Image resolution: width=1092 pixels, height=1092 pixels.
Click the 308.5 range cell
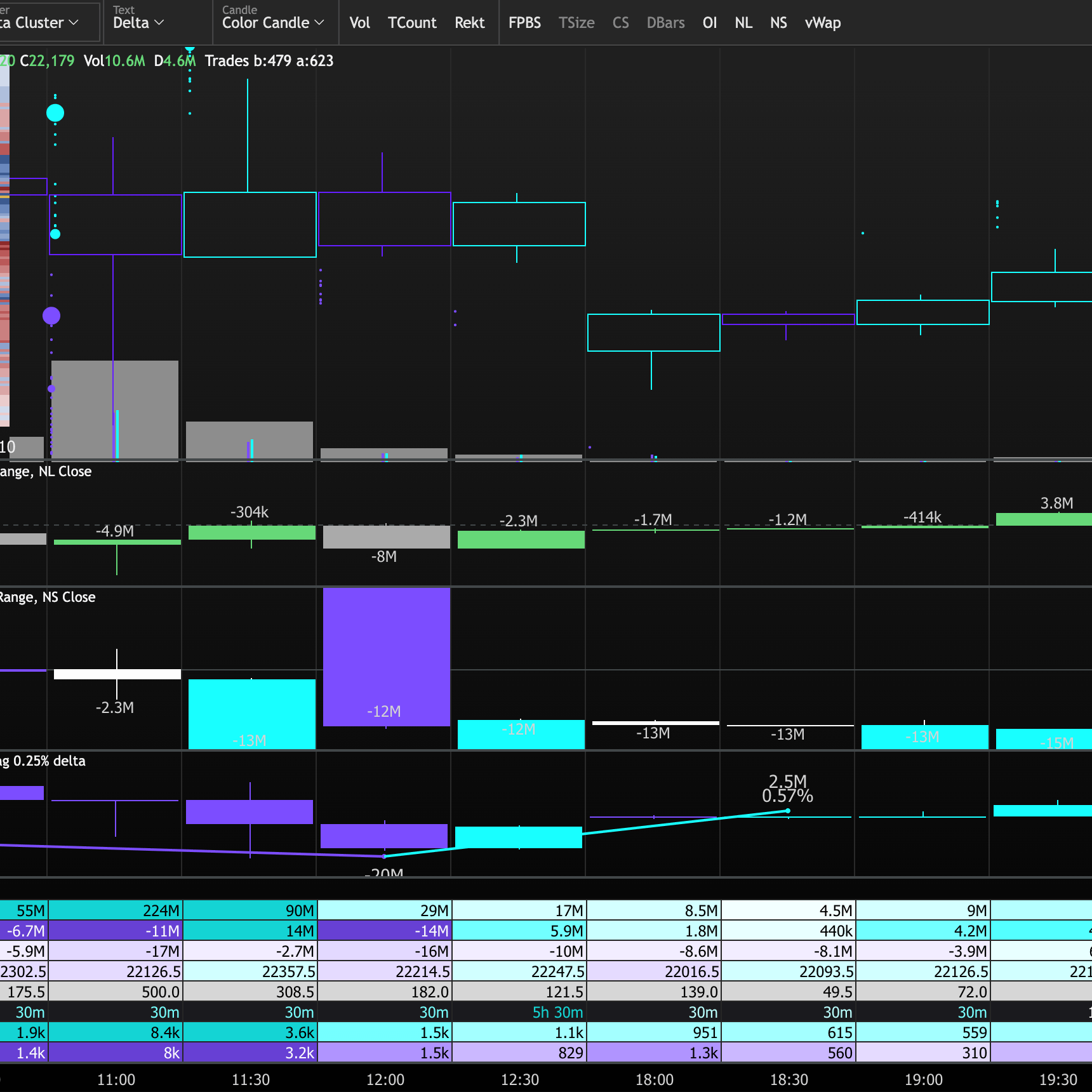click(x=250, y=992)
